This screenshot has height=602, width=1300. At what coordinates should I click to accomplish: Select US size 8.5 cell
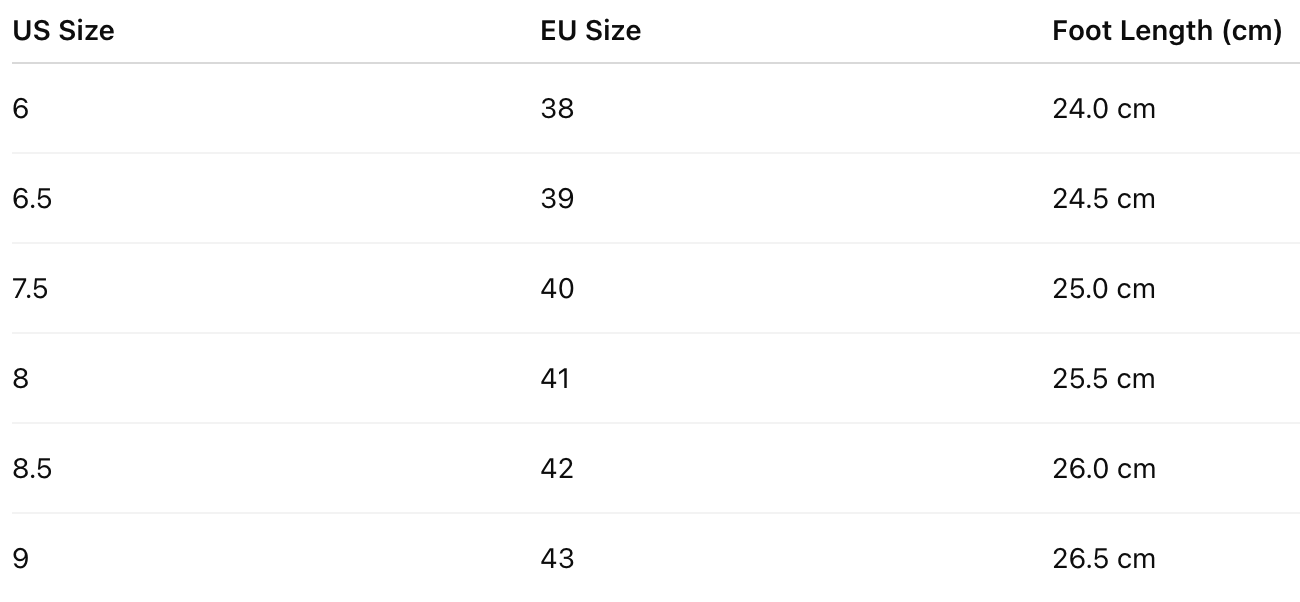(32, 468)
